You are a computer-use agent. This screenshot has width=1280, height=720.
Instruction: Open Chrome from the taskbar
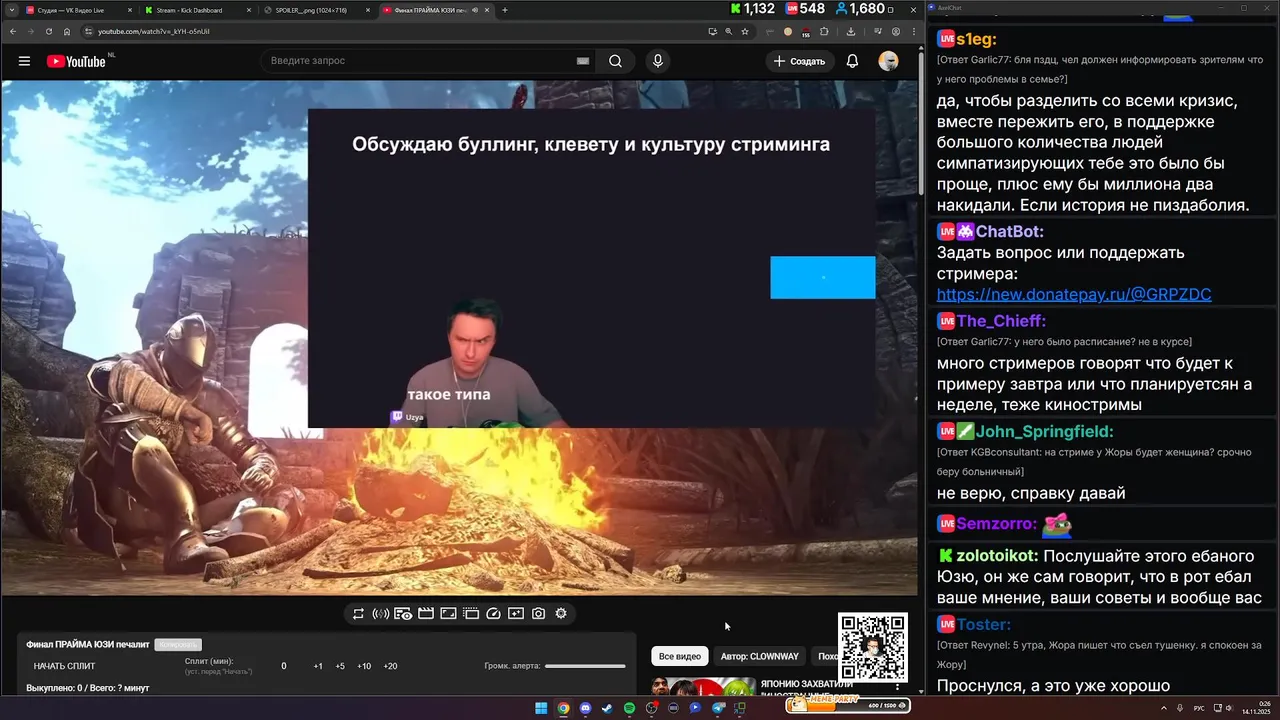pos(563,708)
